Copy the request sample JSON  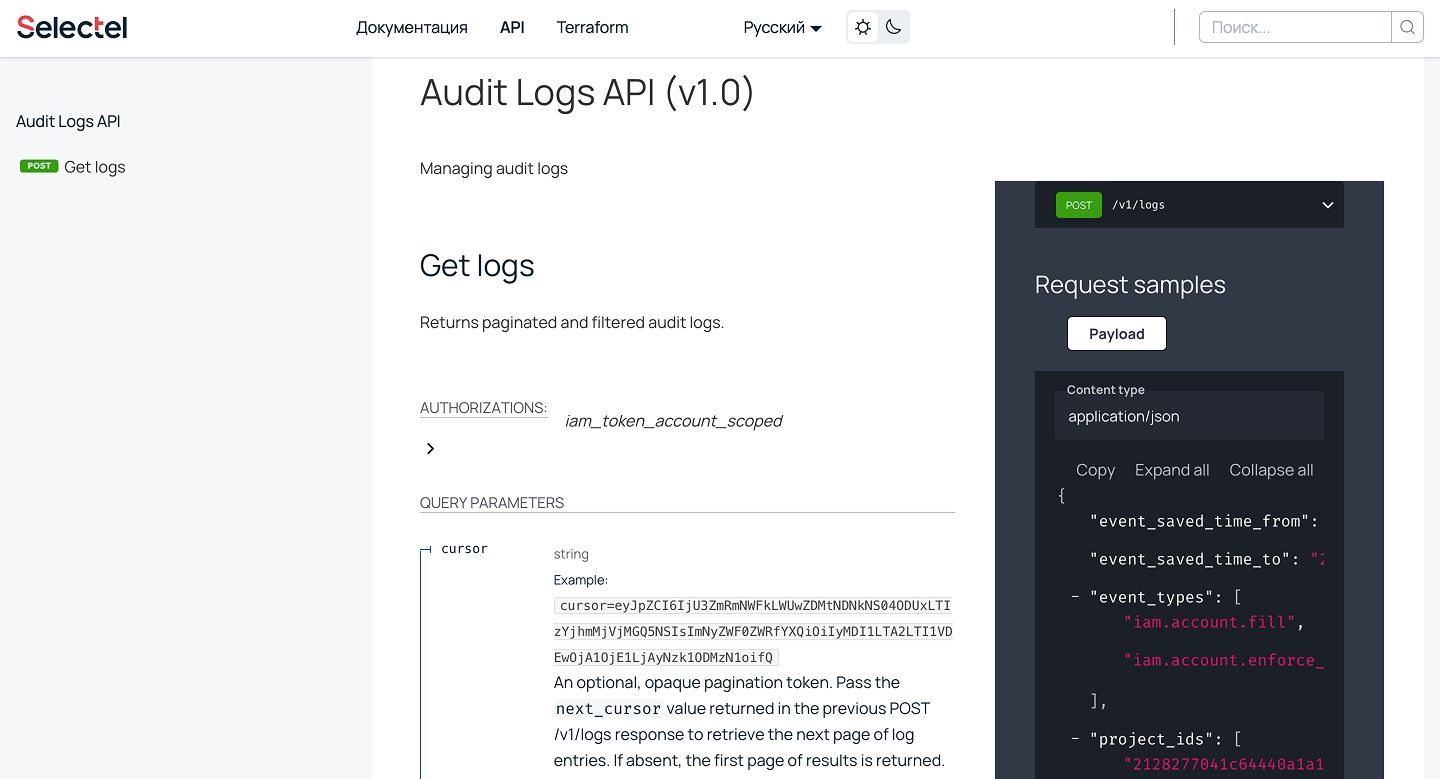tap(1095, 470)
